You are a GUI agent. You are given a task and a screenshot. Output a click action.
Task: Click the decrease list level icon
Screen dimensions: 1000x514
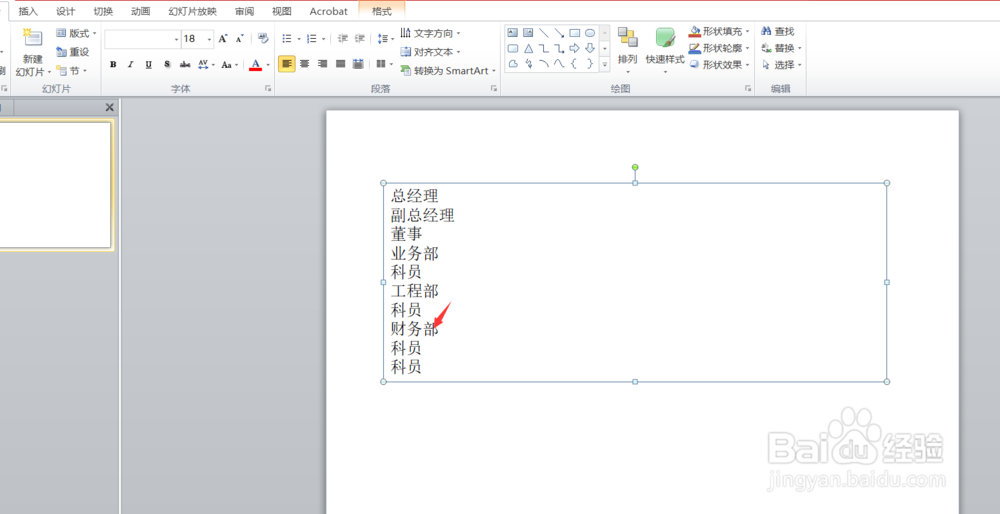342,39
